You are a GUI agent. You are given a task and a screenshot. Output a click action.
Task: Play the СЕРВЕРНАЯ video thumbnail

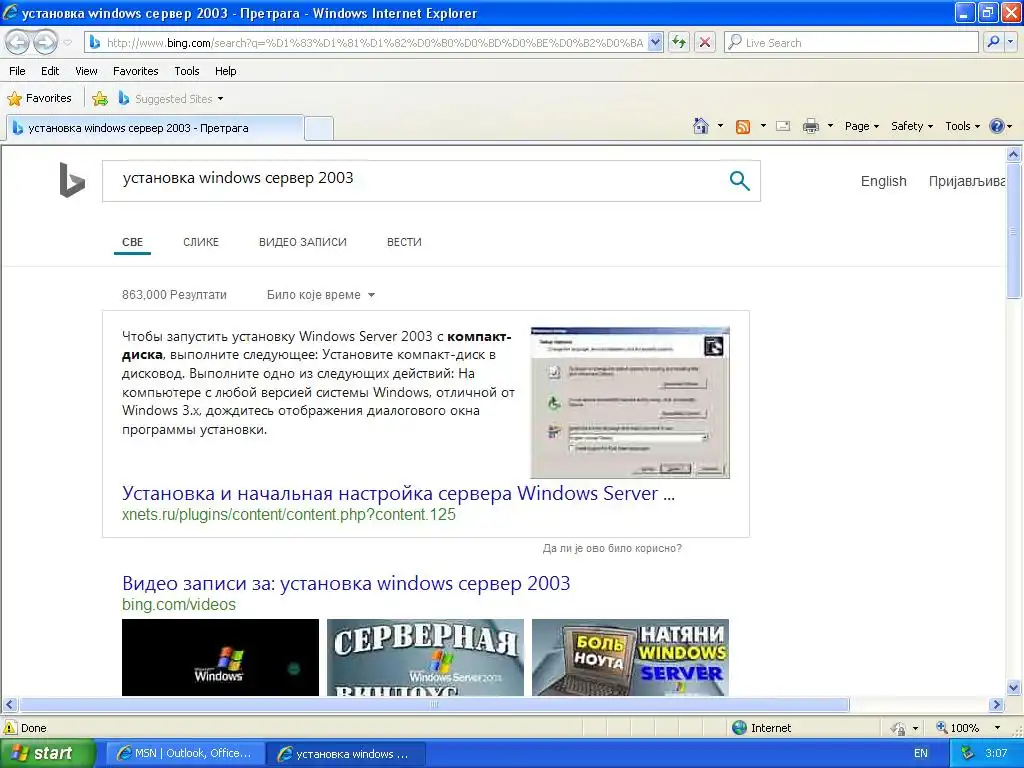click(425, 657)
